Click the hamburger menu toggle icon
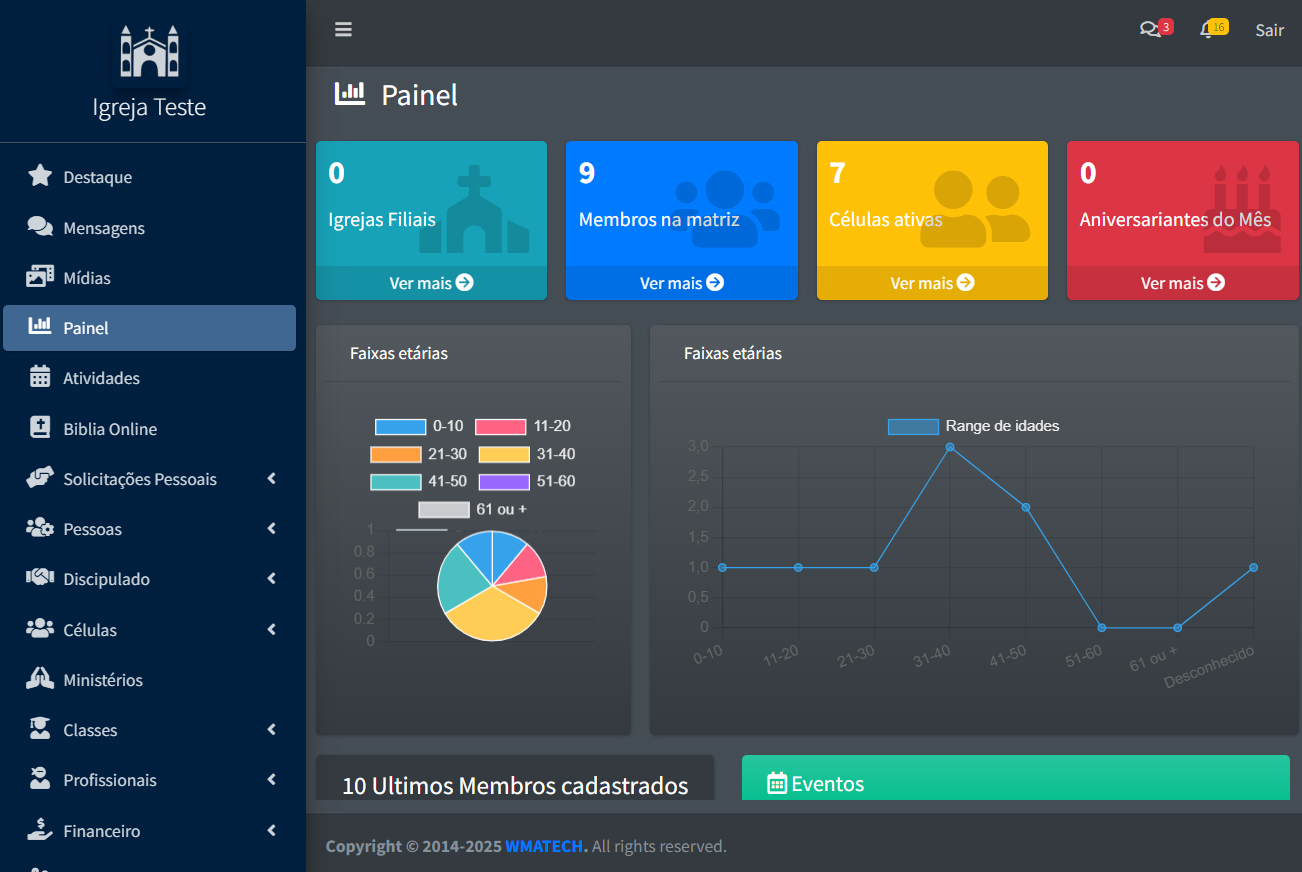Image resolution: width=1302 pixels, height=872 pixels. 343,30
